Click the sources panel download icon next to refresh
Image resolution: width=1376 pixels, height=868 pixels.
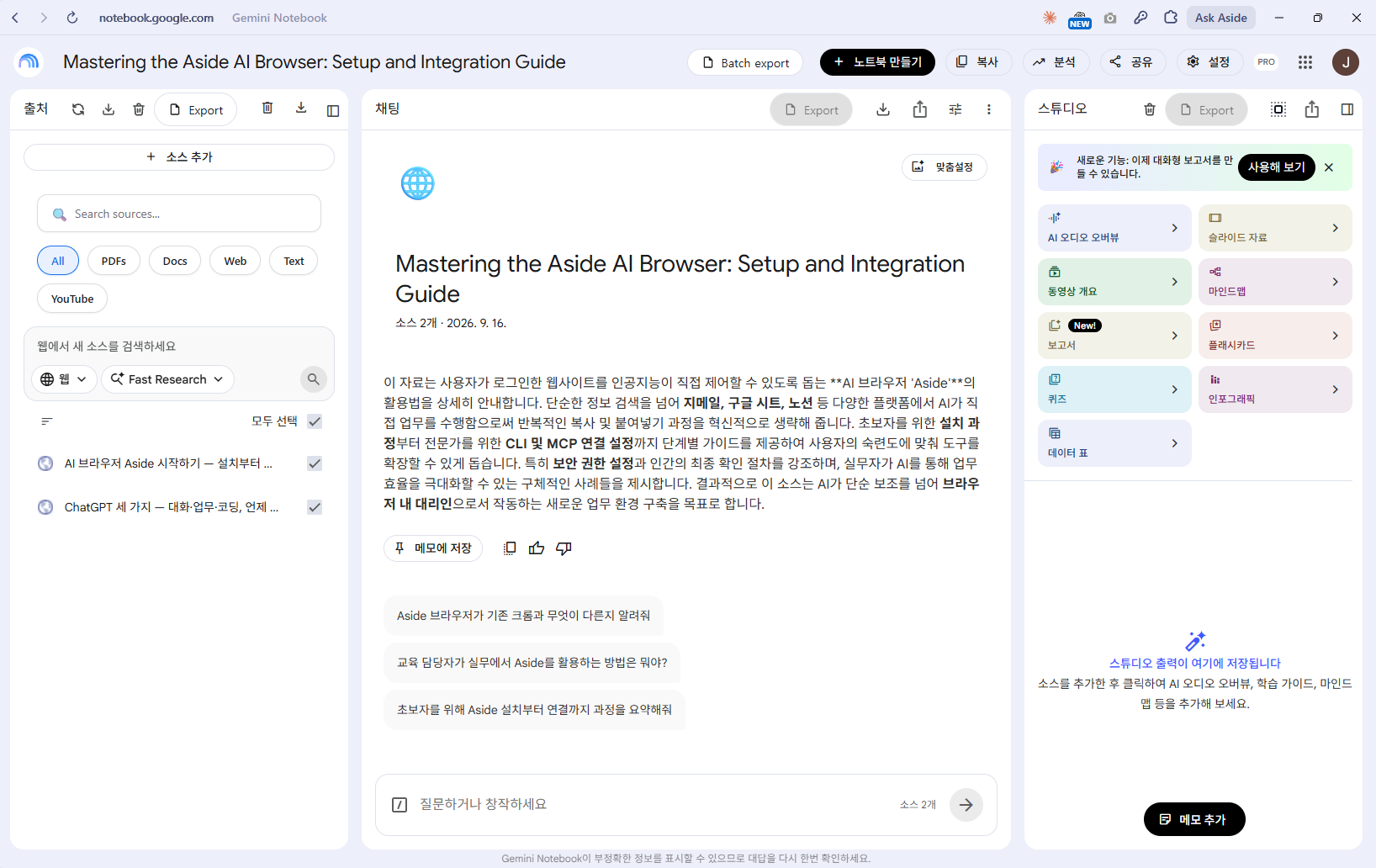coord(108,109)
